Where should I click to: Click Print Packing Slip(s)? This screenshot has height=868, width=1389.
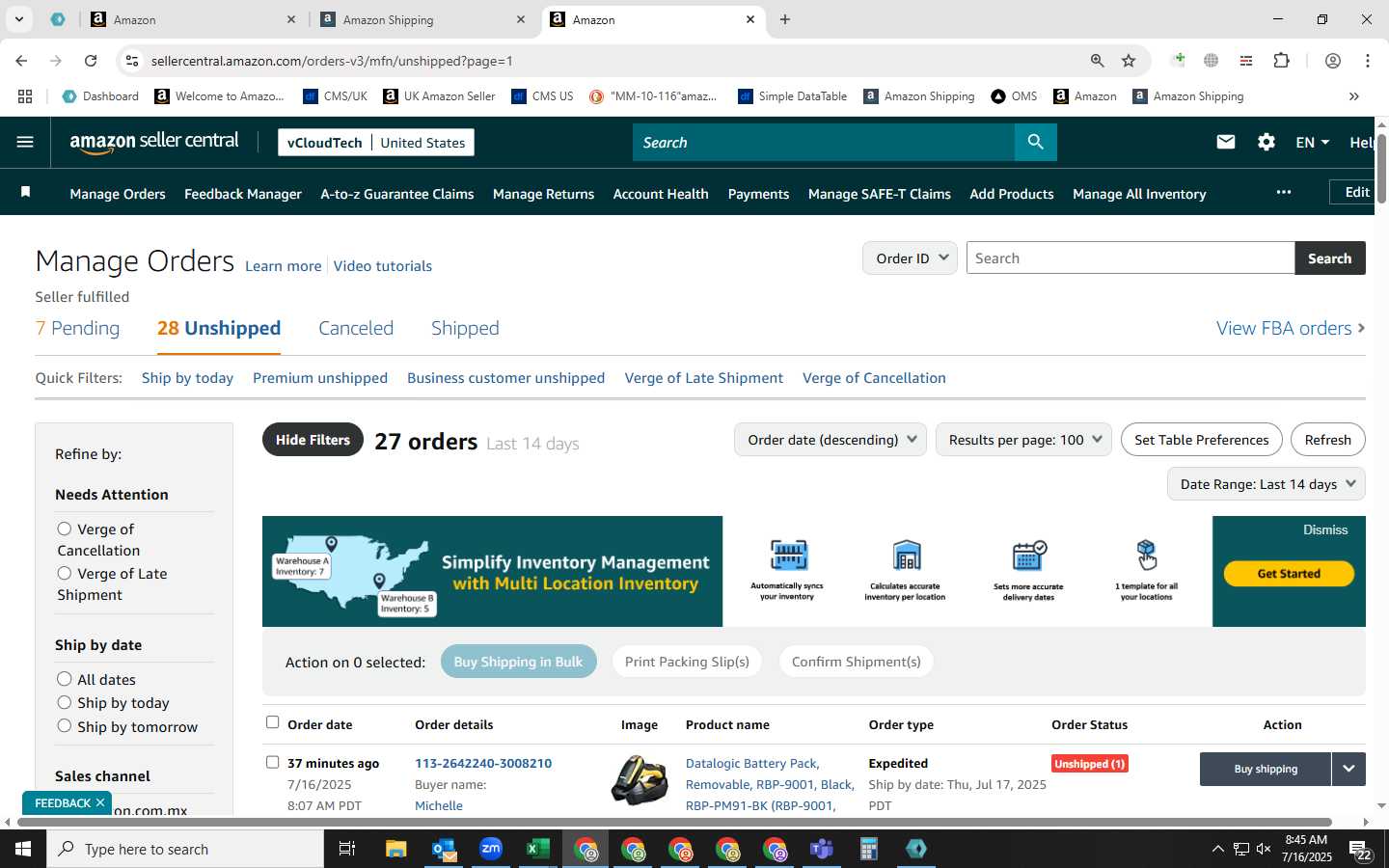(x=687, y=662)
